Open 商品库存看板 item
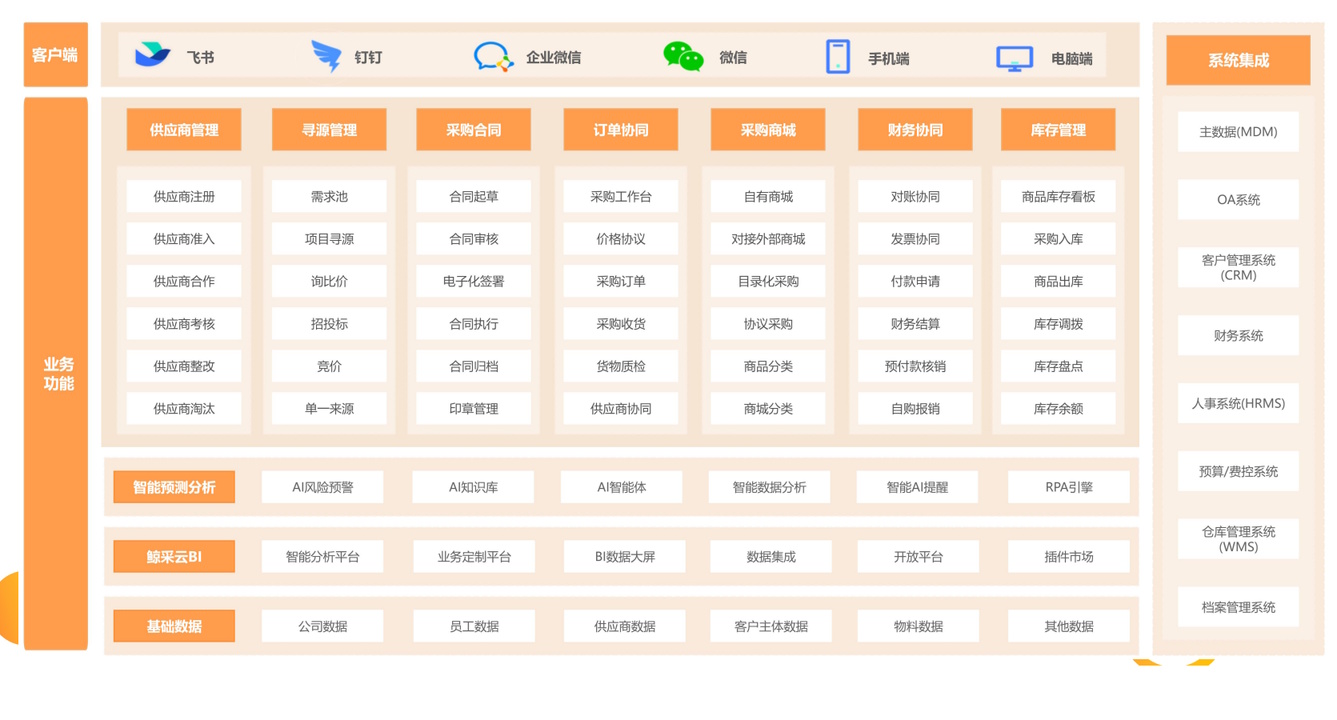Screen dimensions: 1337x720 [1058, 197]
